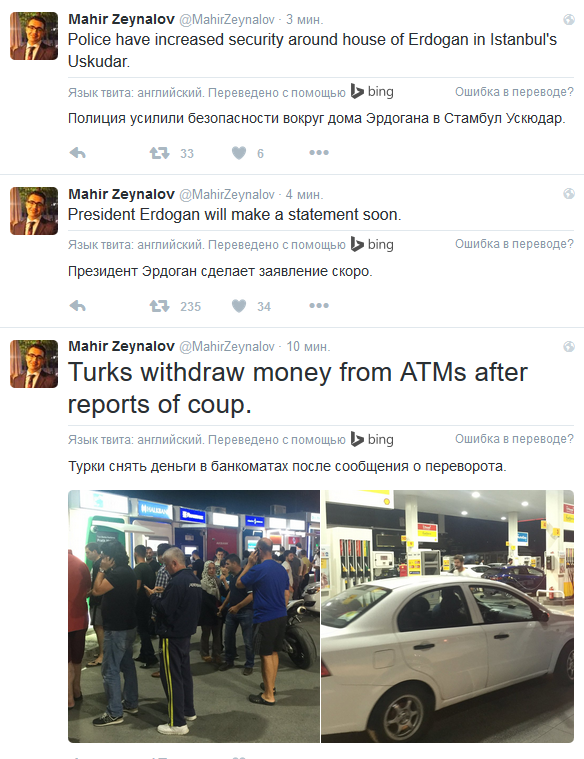Viewport: 584px width, 759px height.
Task: Reply to the Uskudar security tweet
Action: [x=77, y=153]
